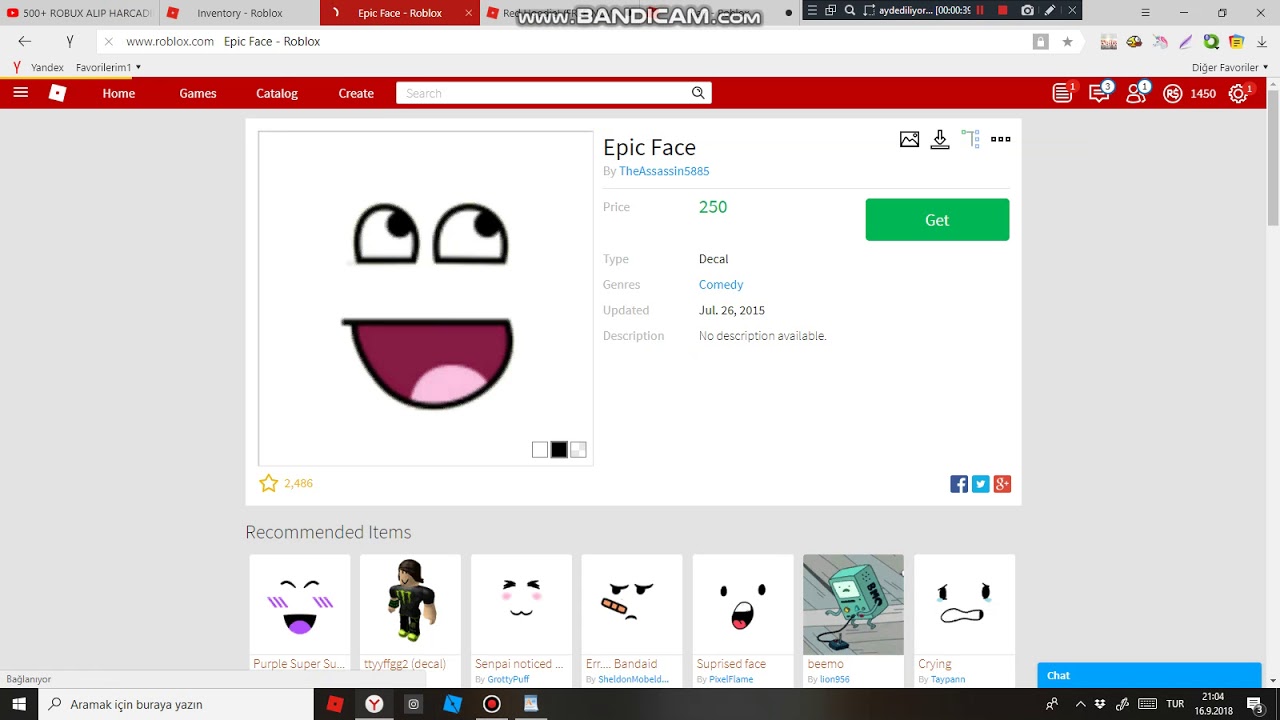Open PixelFlame creator link
1280x720 pixels.
point(731,679)
